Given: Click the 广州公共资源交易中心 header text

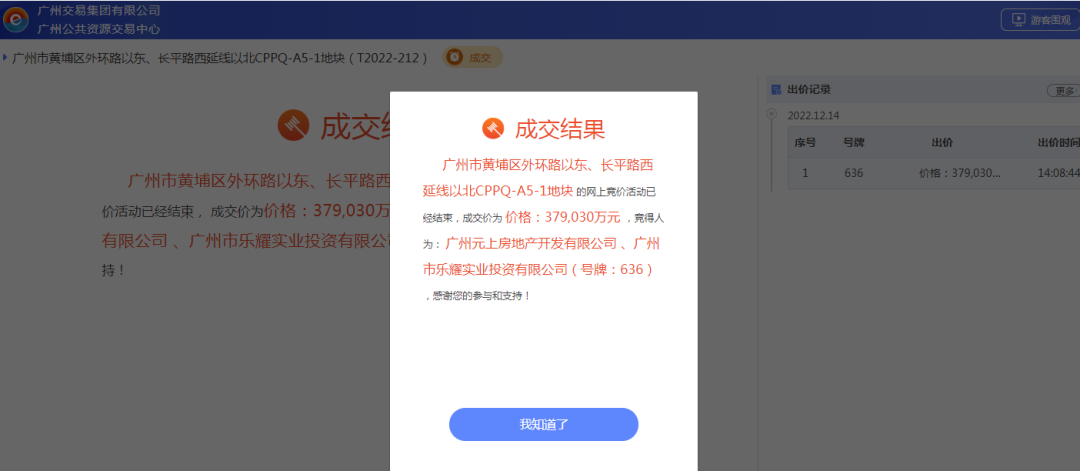Looking at the screenshot, I should (x=99, y=29).
